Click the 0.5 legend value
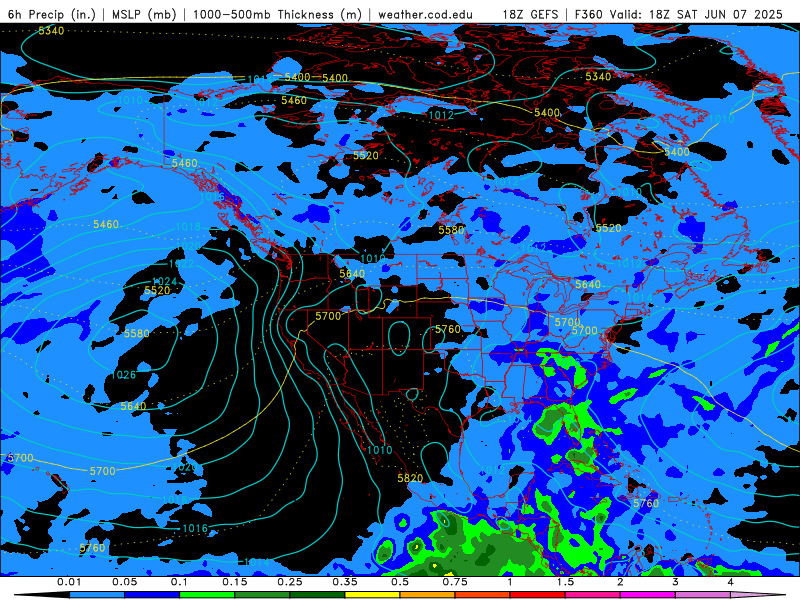The image size is (800, 600). tap(400, 582)
